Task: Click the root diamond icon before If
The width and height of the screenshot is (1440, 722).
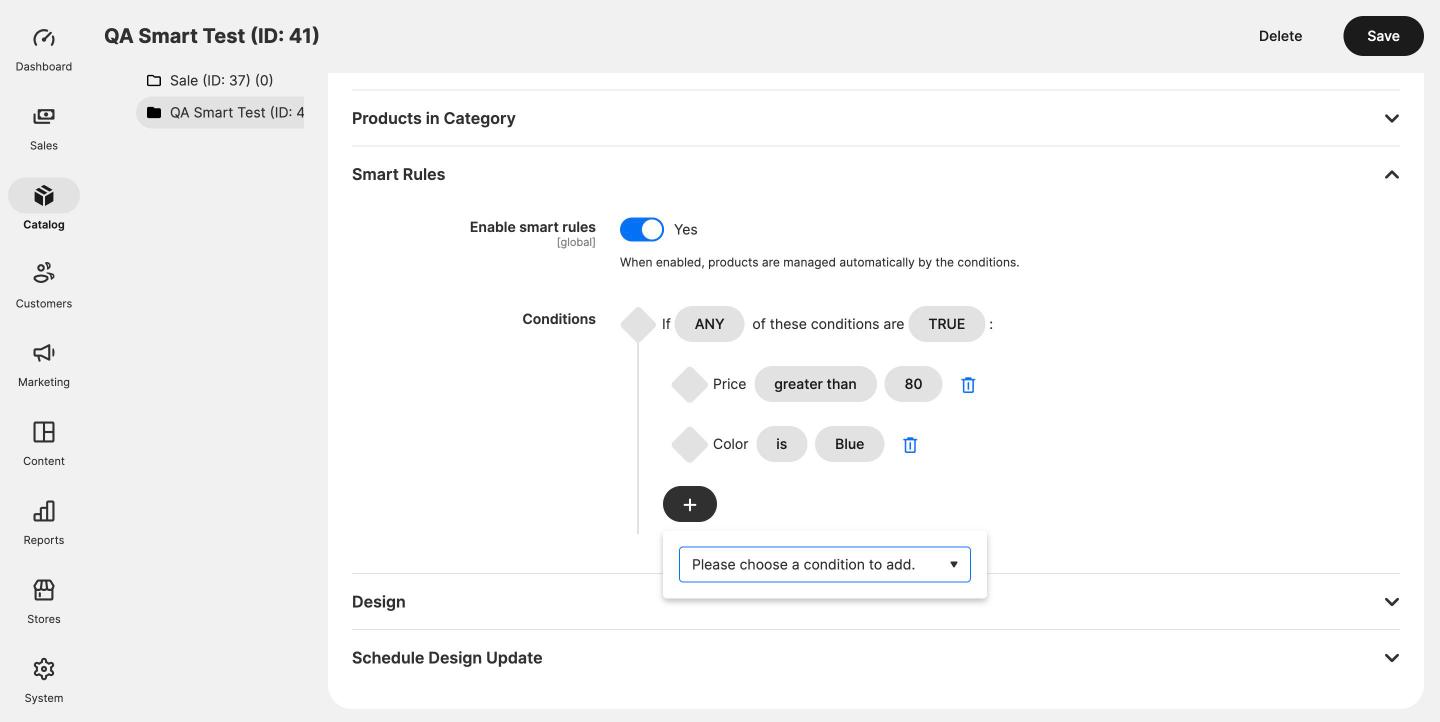Action: 638,324
